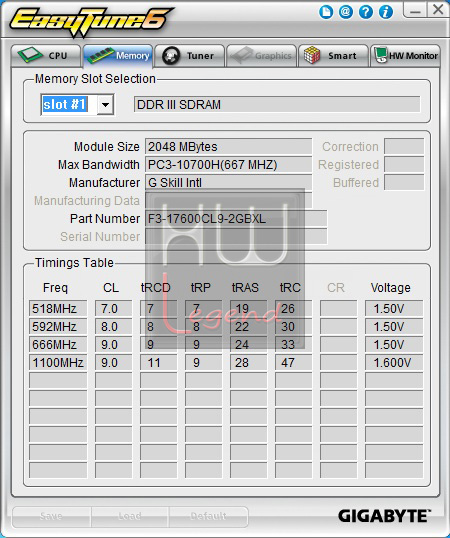
Task: Click the GIGABYTE logo
Action: [x=384, y=516]
